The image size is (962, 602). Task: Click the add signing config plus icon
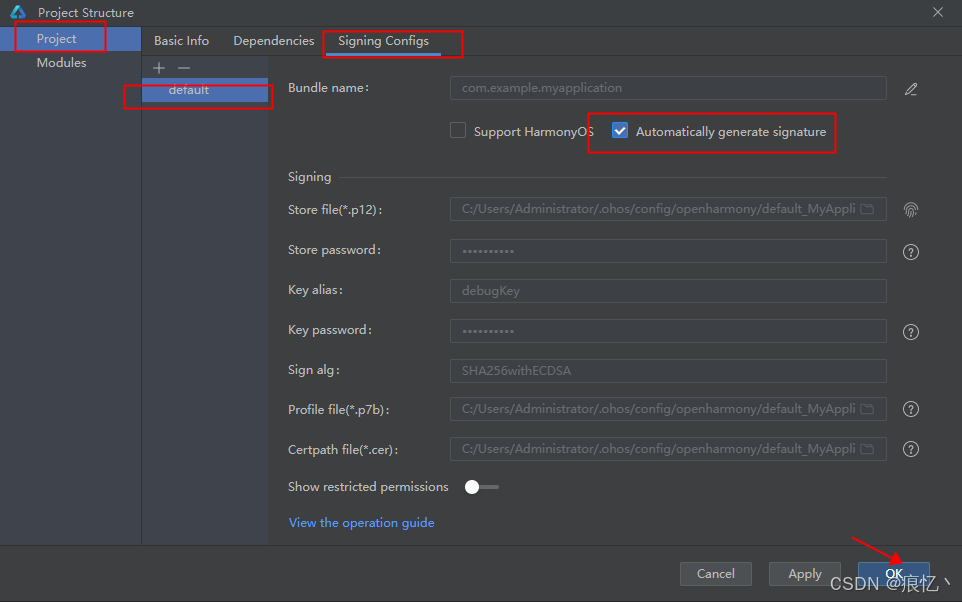click(x=158, y=68)
